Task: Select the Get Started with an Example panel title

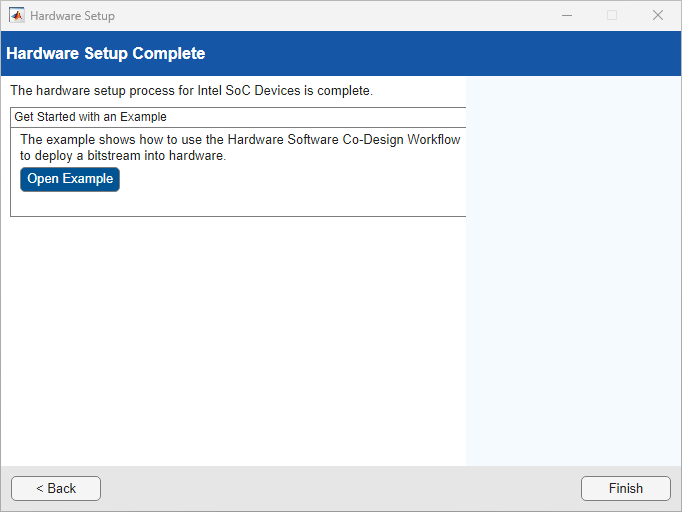Action: click(x=90, y=117)
